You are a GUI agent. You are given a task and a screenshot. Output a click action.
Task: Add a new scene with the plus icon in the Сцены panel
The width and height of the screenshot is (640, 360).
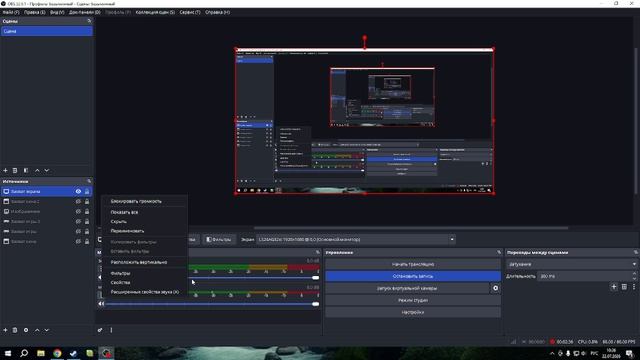point(5,170)
